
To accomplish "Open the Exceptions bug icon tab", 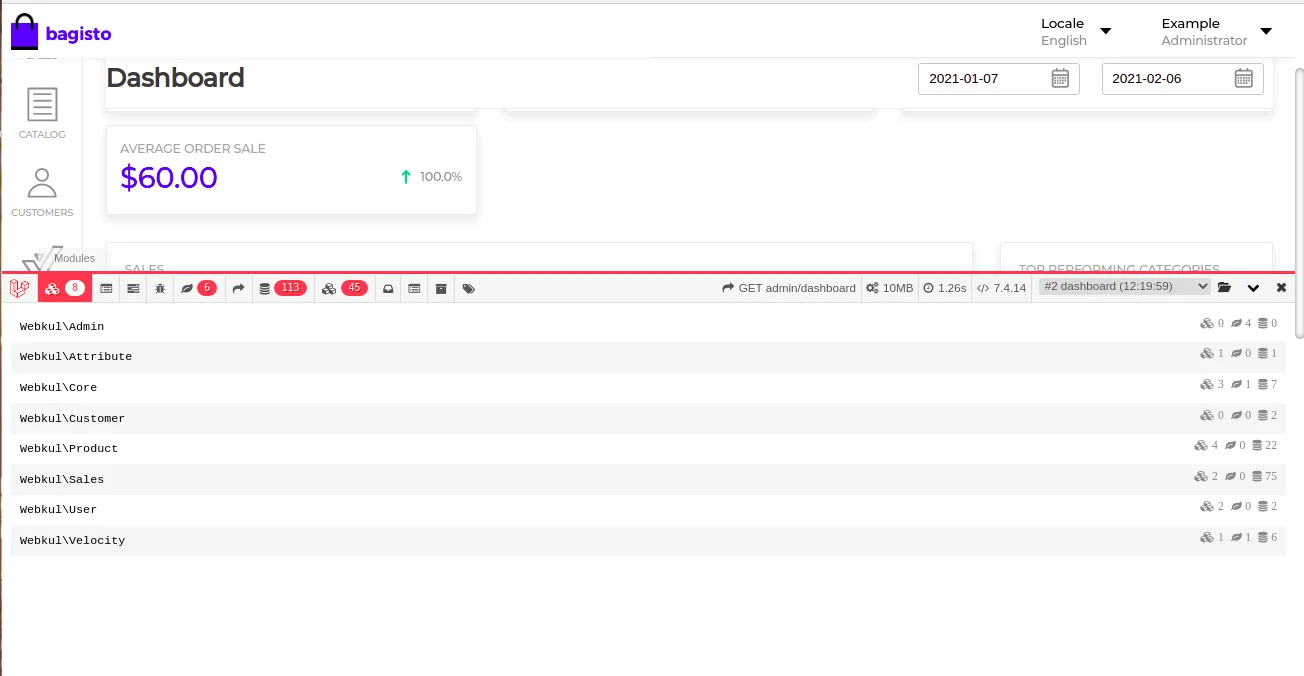I will 160,288.
